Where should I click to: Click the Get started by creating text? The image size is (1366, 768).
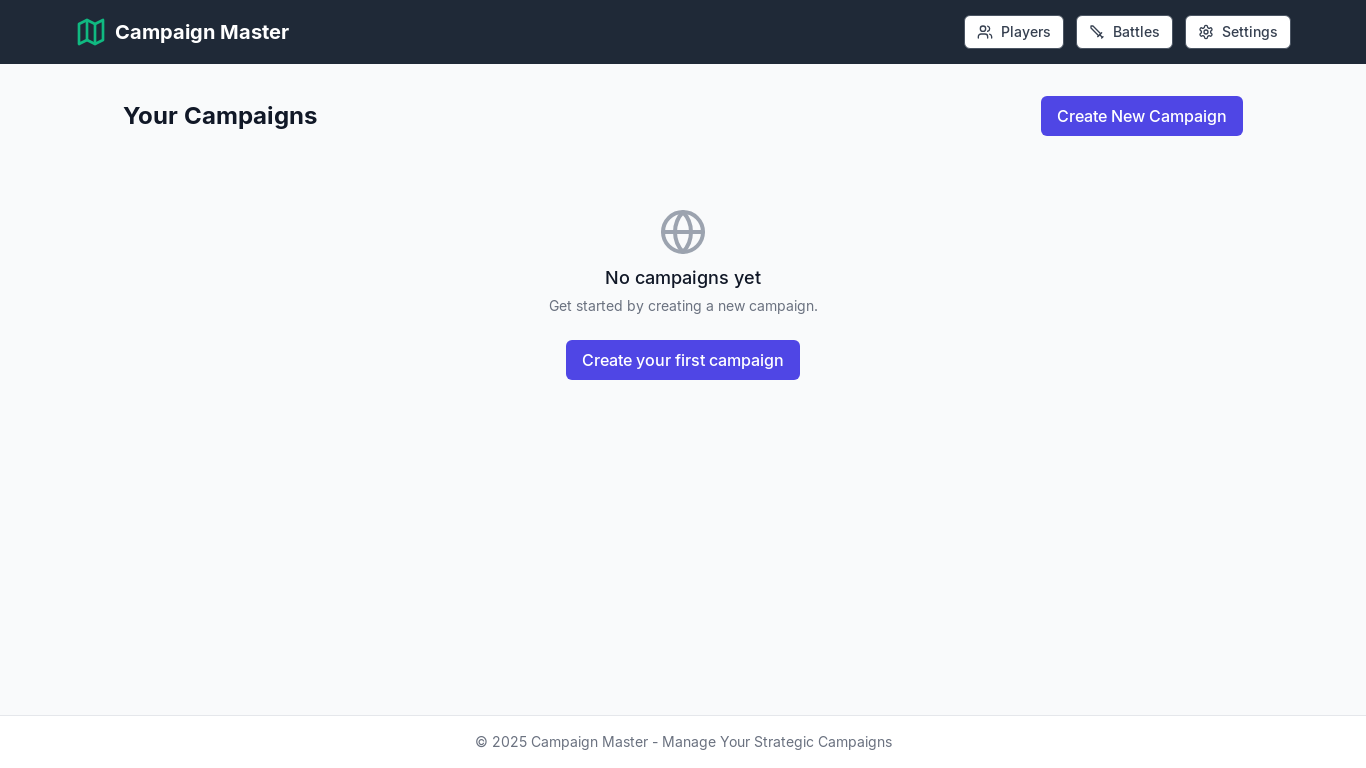[x=683, y=306]
